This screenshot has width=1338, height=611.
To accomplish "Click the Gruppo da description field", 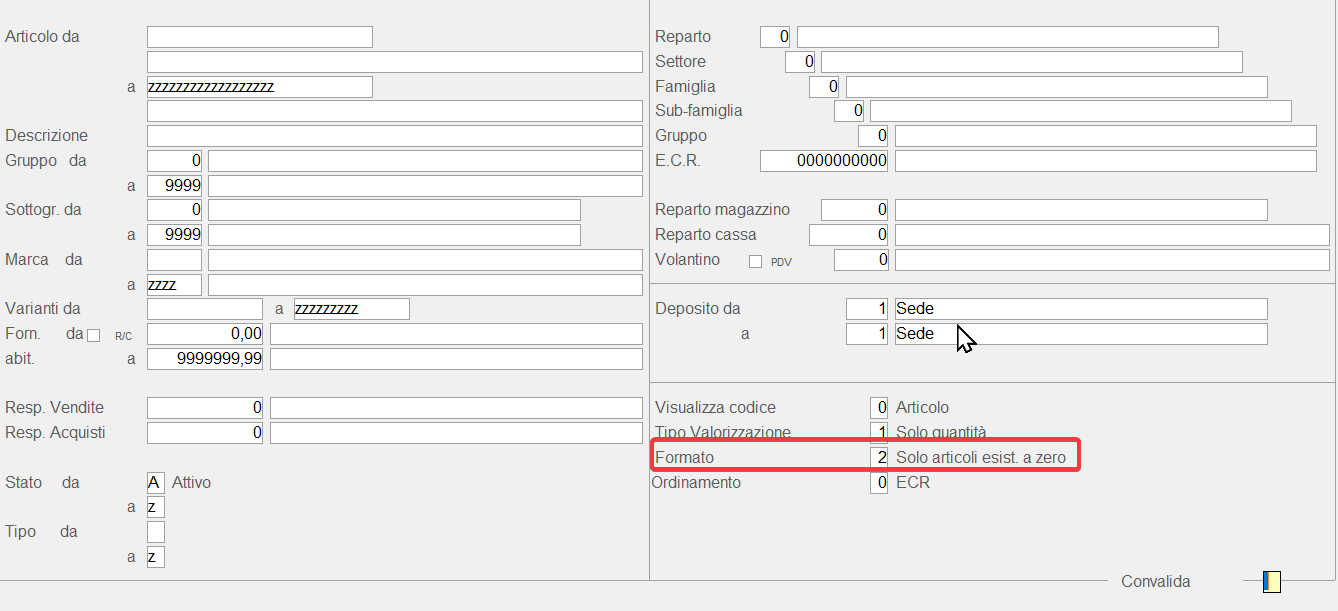I will 425,161.
